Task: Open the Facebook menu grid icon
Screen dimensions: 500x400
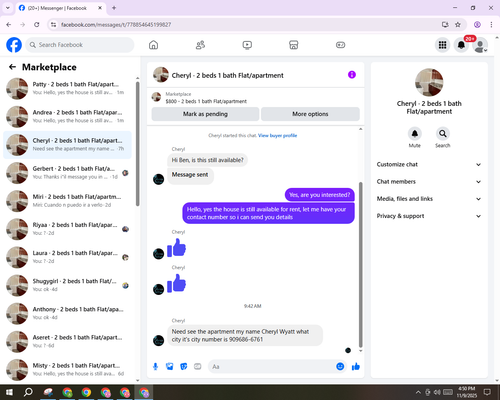Action: pos(442,45)
